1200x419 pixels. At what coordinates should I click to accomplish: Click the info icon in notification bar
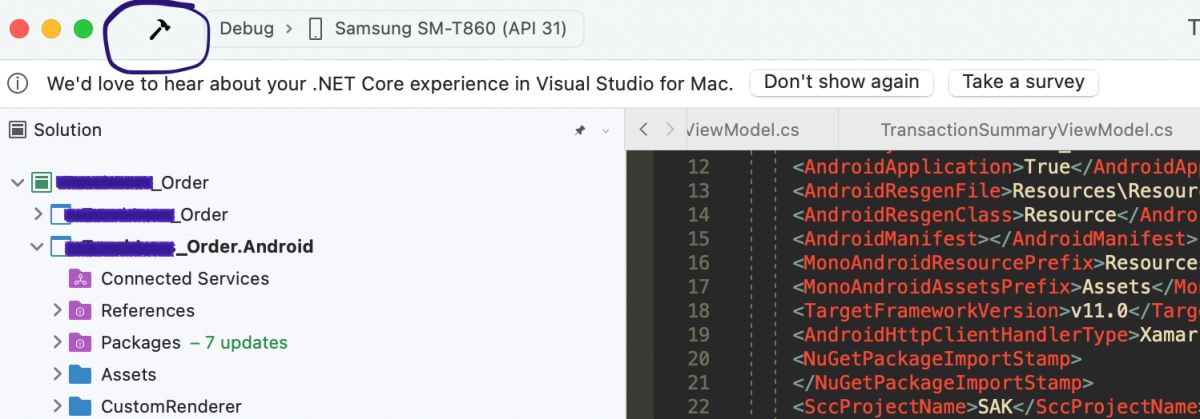pyautogui.click(x=19, y=83)
